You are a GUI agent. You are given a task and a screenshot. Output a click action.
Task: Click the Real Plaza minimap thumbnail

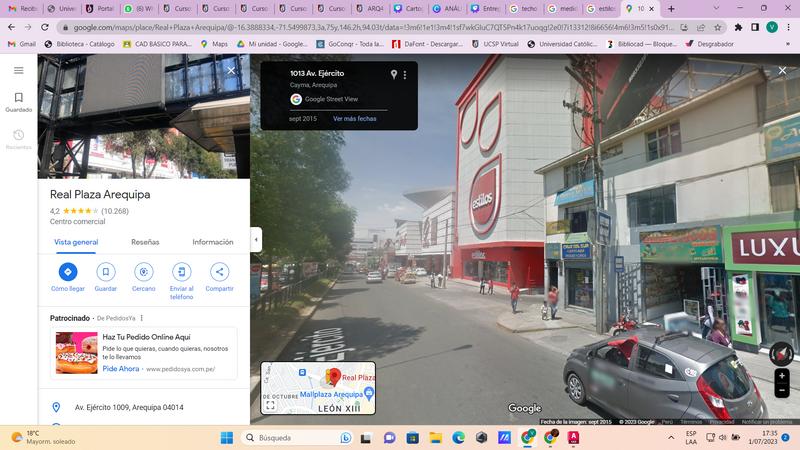point(318,388)
